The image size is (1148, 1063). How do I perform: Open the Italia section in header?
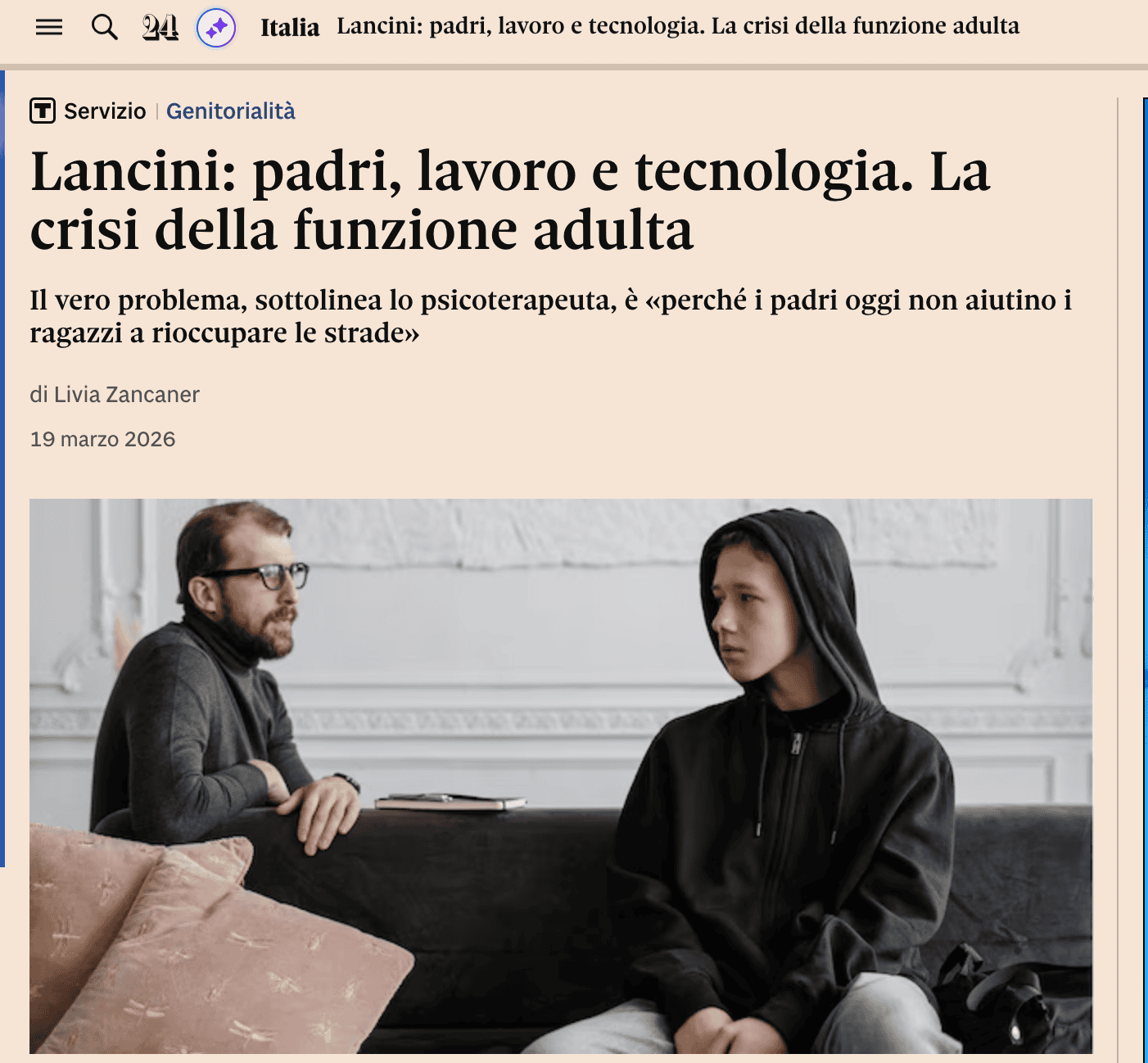click(x=290, y=28)
